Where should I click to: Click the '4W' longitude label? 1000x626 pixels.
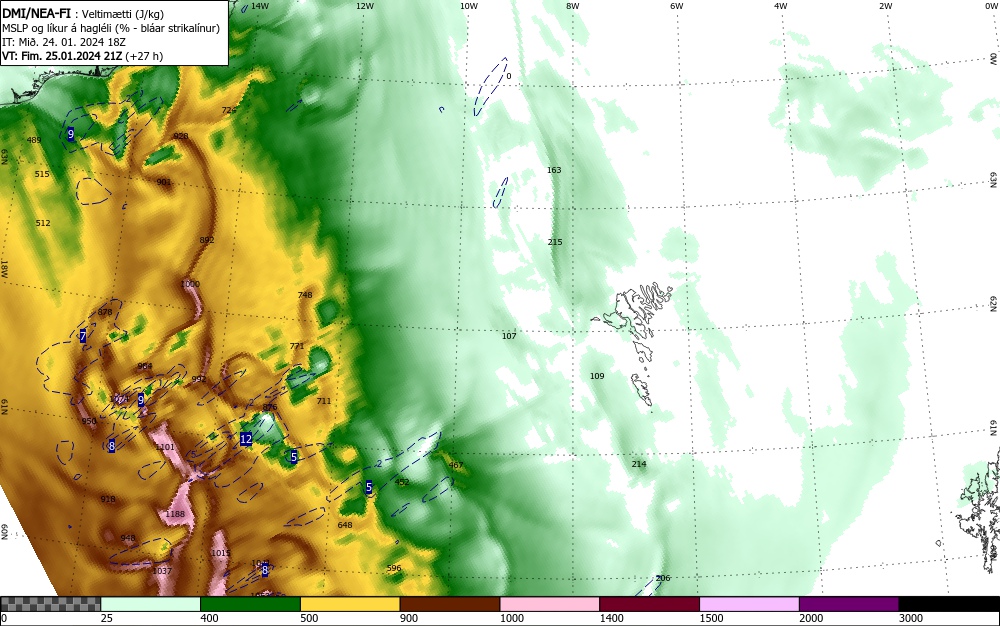781,6
